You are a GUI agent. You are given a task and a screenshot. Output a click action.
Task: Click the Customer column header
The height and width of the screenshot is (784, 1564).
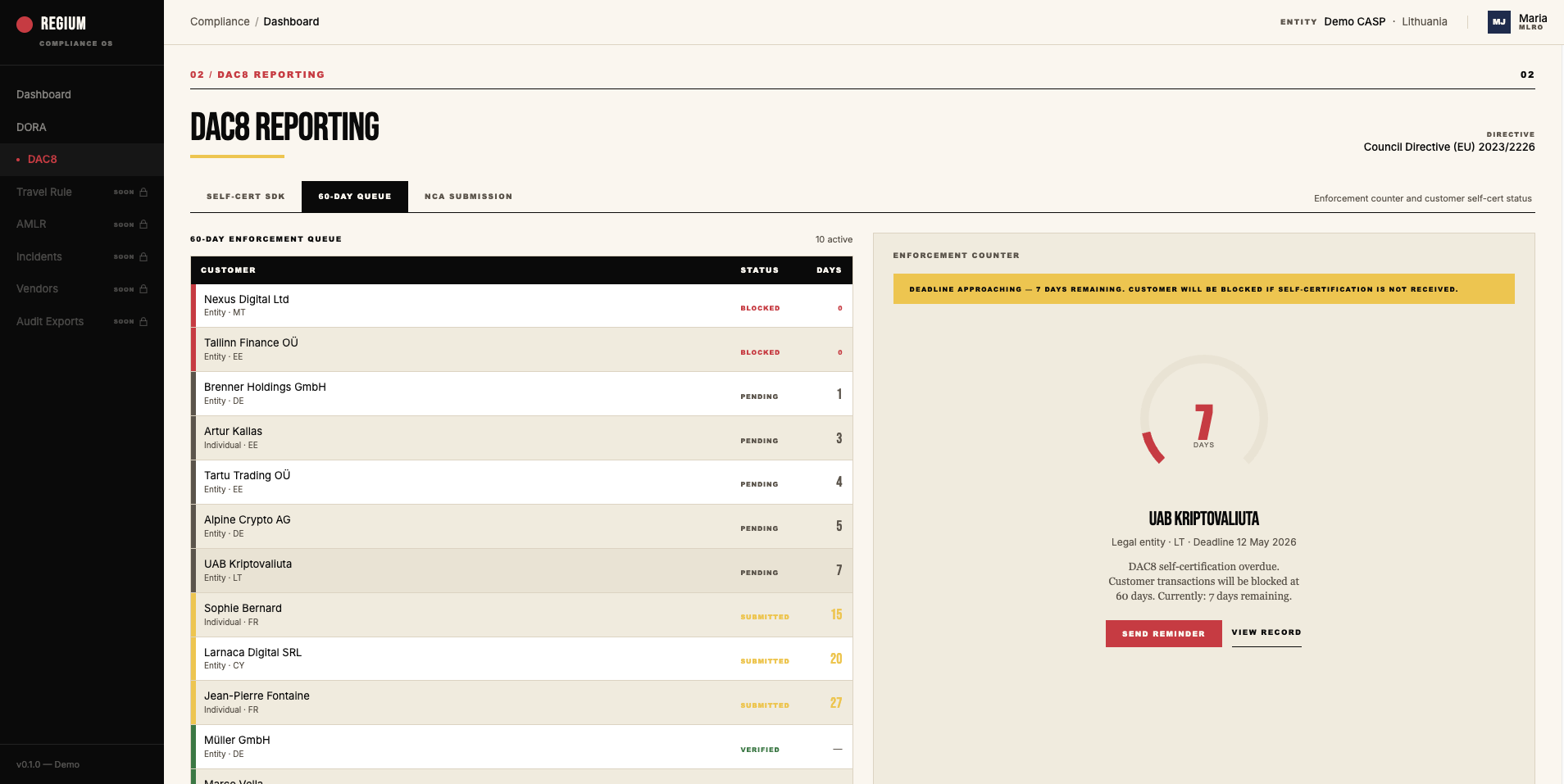(228, 270)
